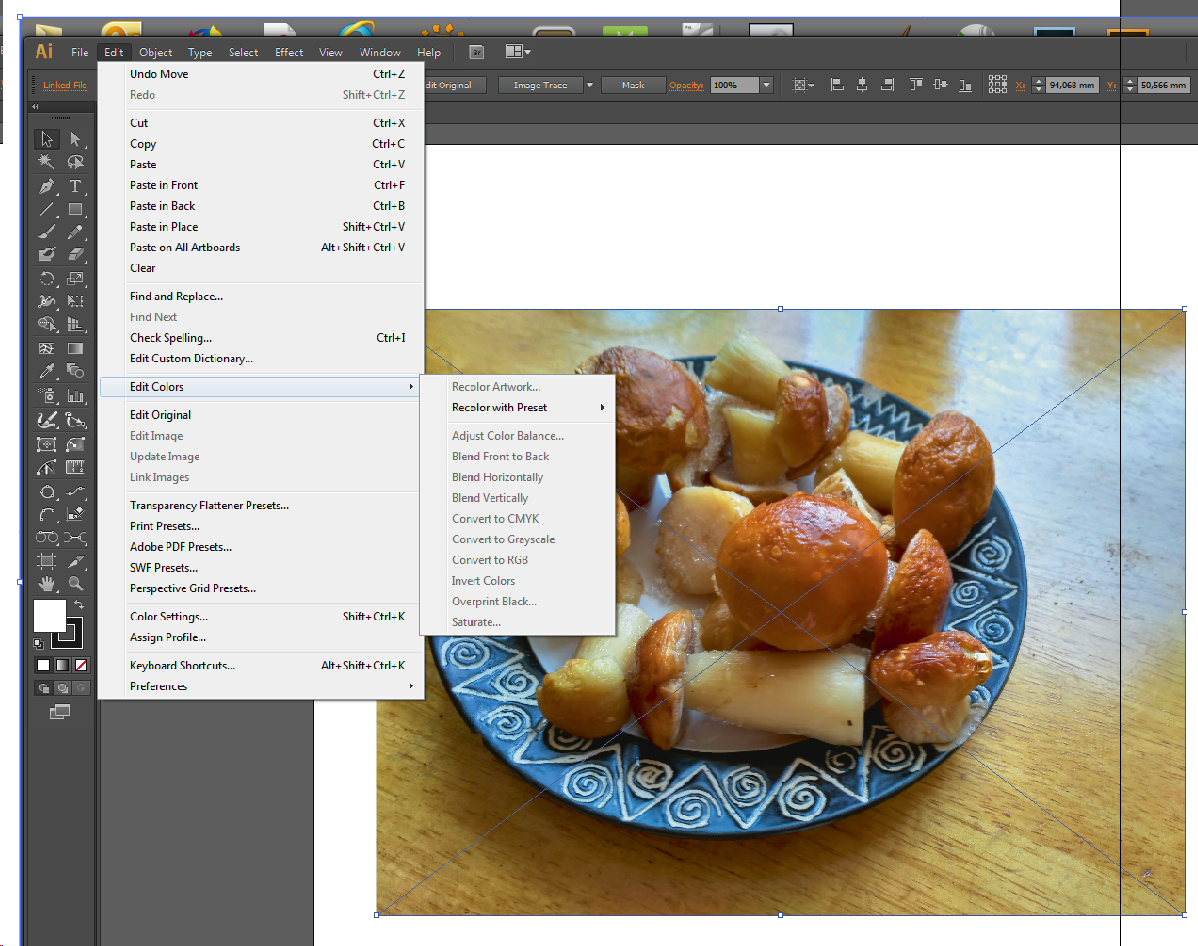Reset to Default Fill and Stroke
Screen dimensions: 1198x946
pyautogui.click(x=38, y=643)
